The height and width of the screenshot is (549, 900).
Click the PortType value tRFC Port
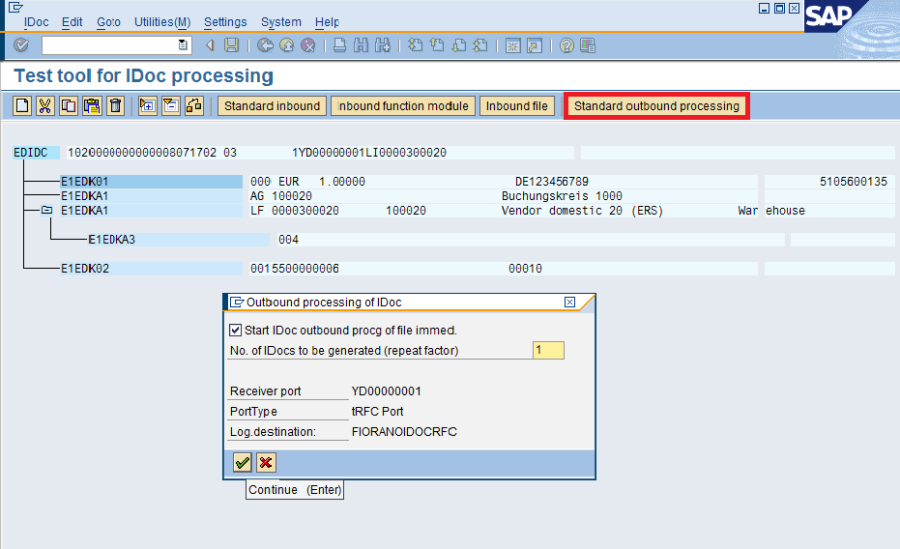[x=377, y=411]
